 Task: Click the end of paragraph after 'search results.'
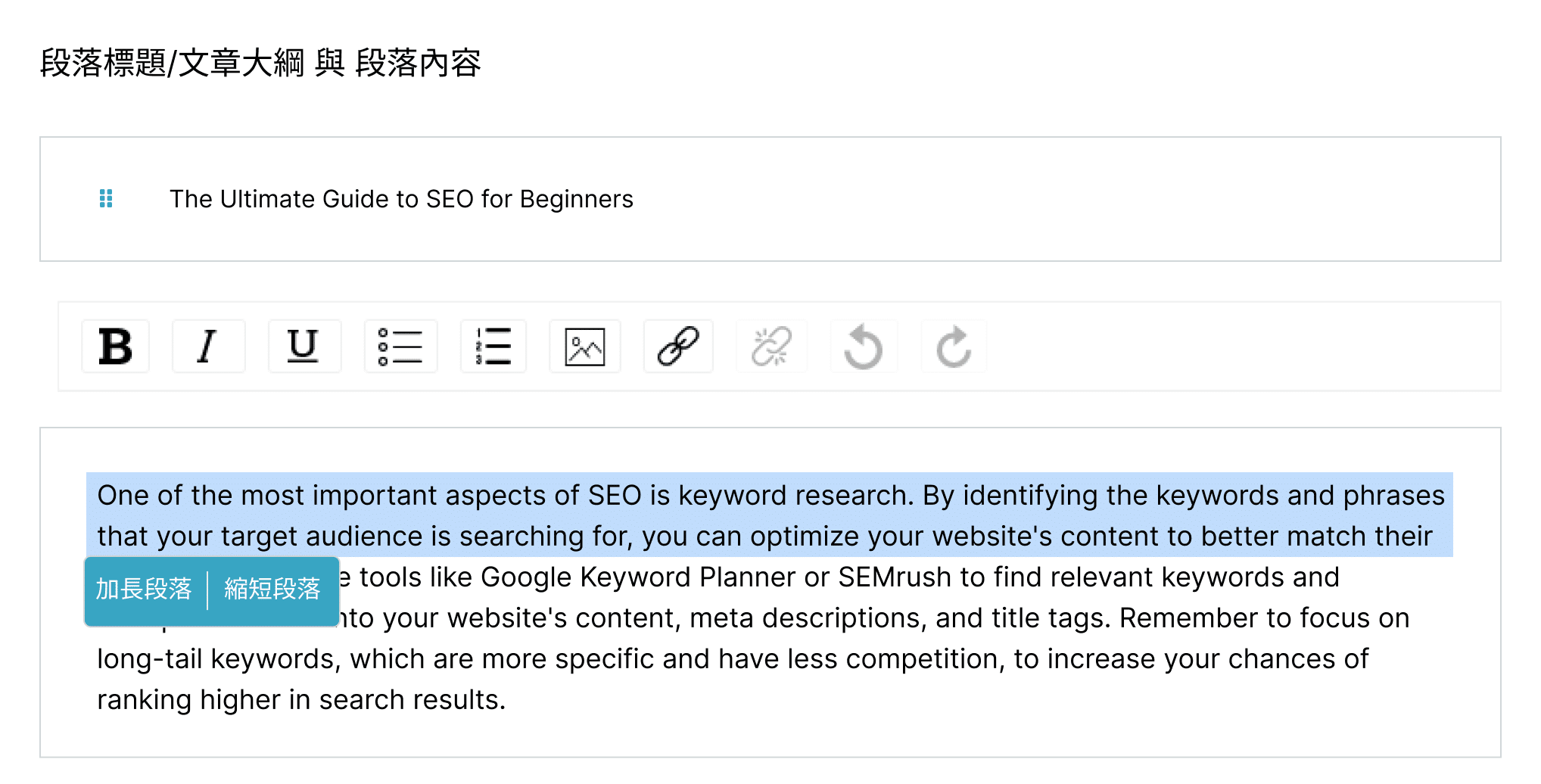click(x=506, y=700)
